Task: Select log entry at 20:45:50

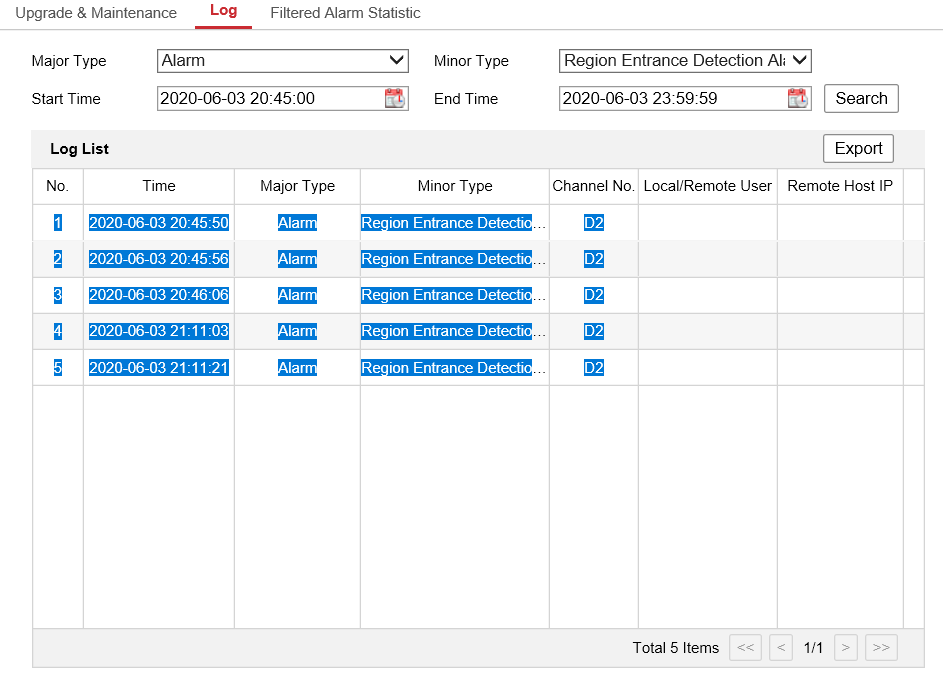Action: (x=158, y=223)
